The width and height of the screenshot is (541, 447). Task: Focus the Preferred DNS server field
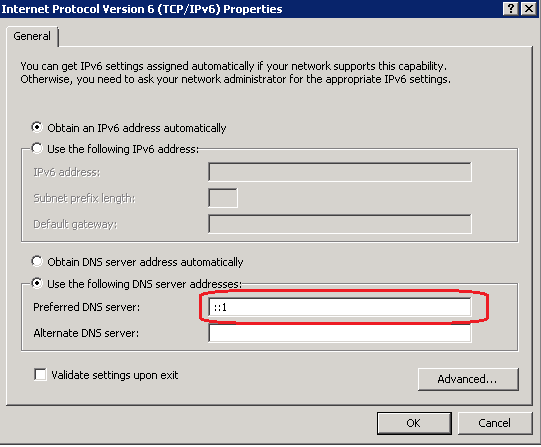(x=340, y=307)
